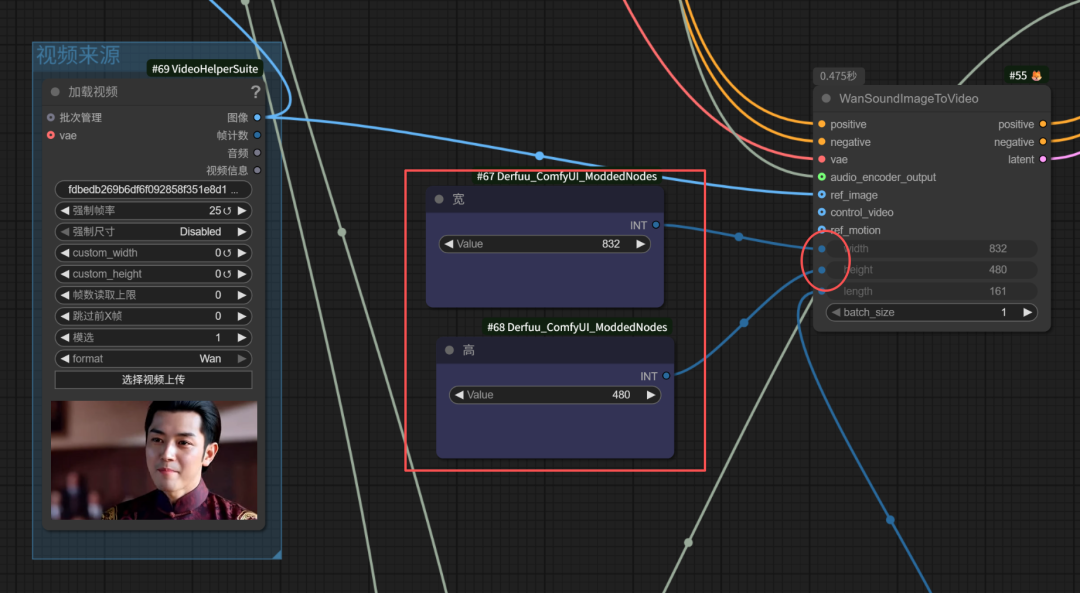Increase 帧数读取上限 with its right arrow
The image size is (1080, 593).
click(x=242, y=295)
